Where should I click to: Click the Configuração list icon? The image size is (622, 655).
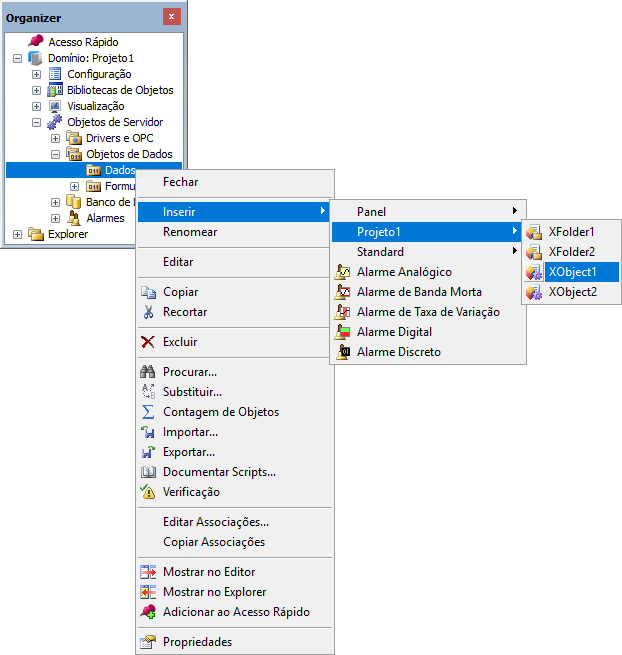pyautogui.click(x=55, y=74)
